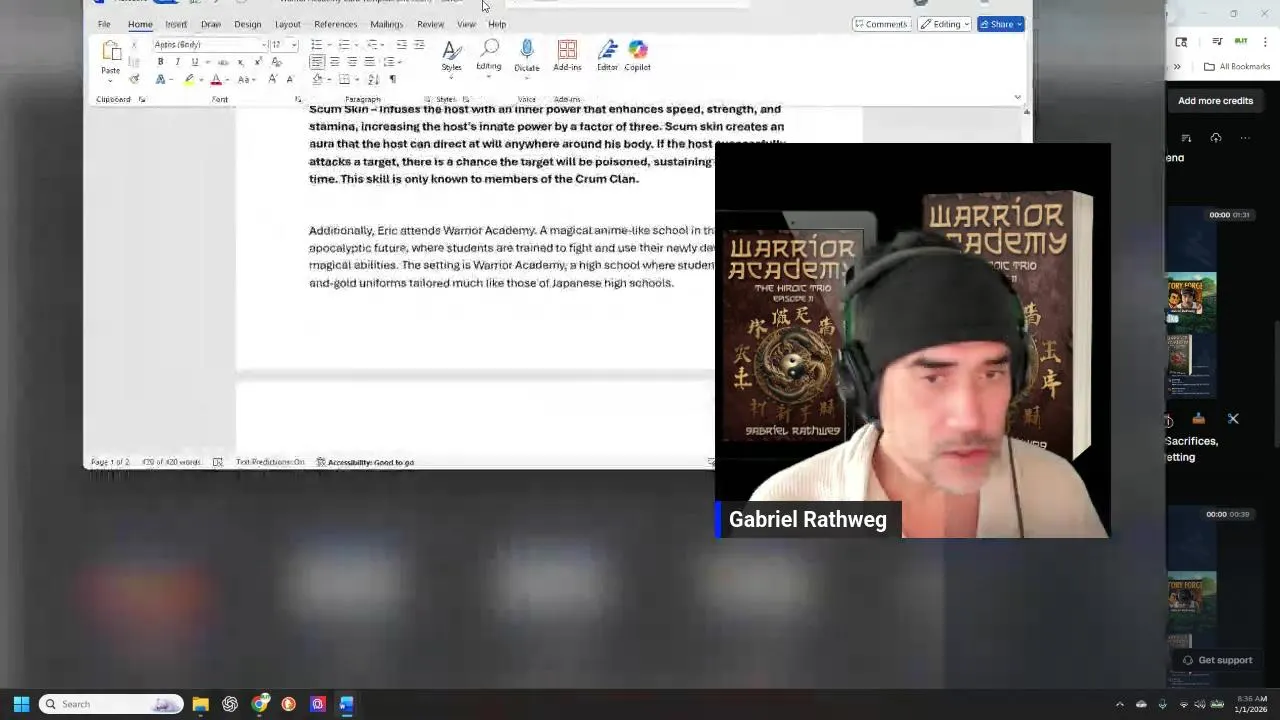Screen dimensions: 1280x720
Task: Apply red font color
Action: pos(216,79)
